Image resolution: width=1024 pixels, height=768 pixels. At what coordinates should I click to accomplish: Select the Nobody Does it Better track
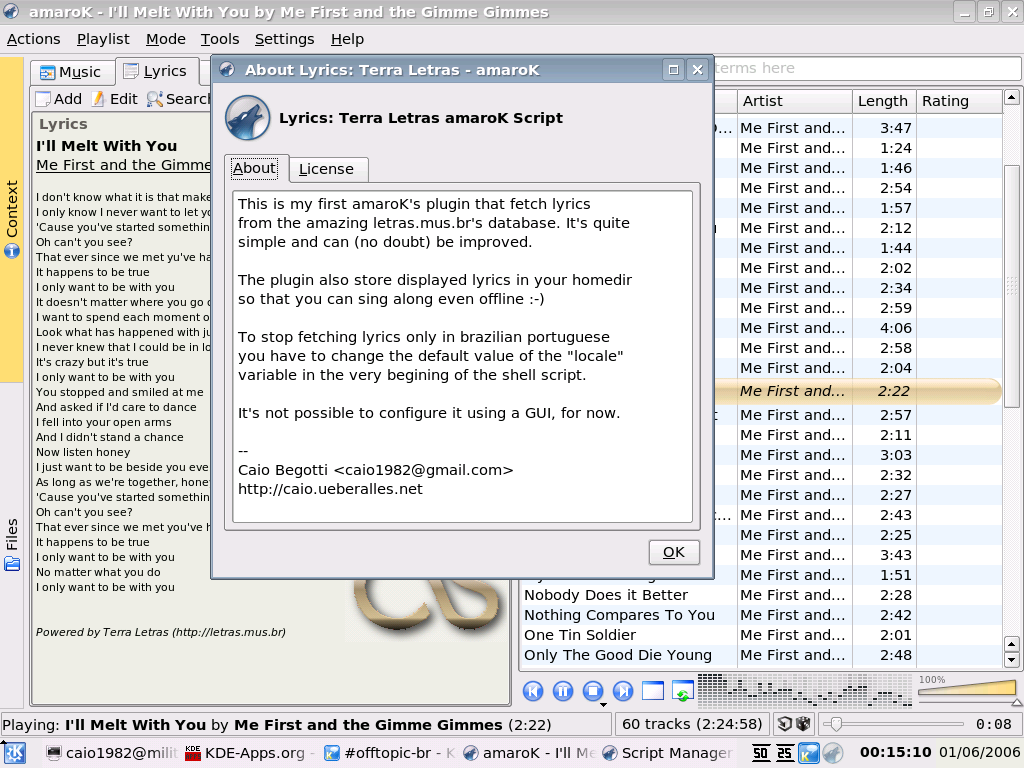pos(606,595)
